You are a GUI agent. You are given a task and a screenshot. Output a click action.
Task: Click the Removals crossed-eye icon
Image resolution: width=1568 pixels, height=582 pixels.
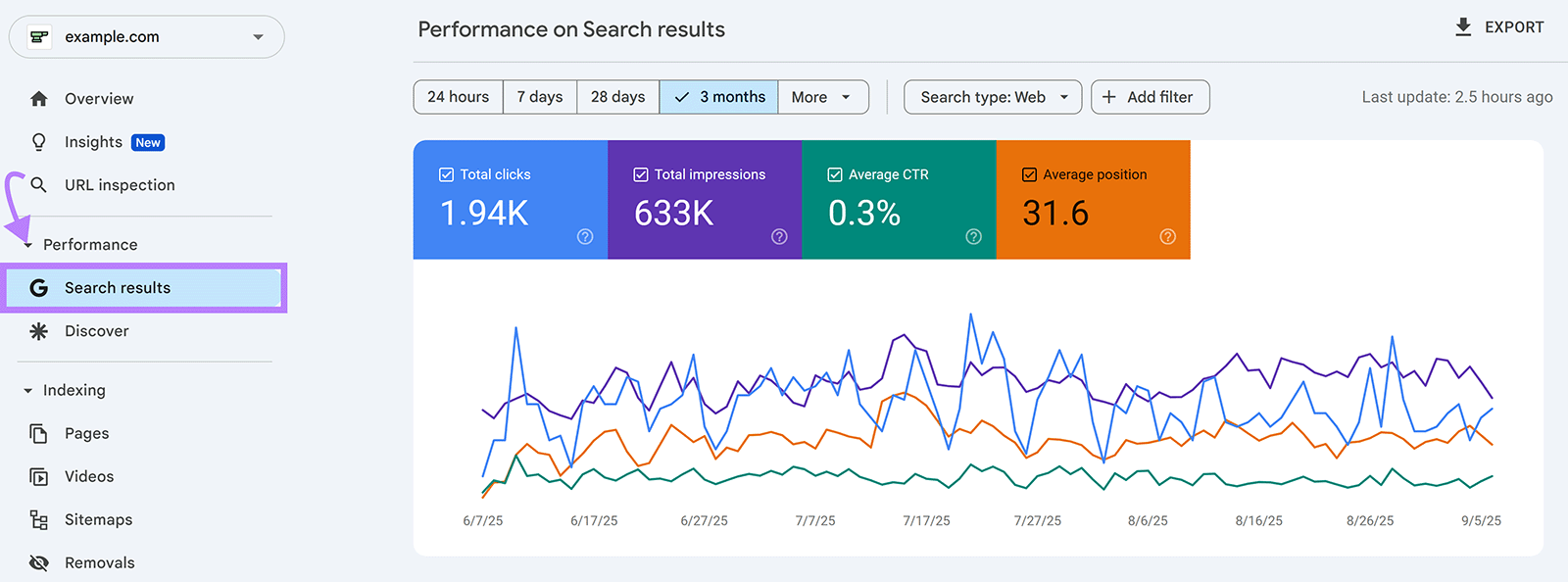coord(39,563)
